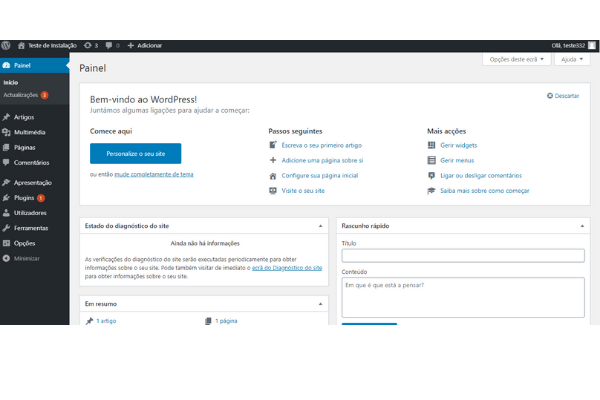Viewport: 600px width, 400px height.
Task: Click the Plugins update count badge
Action: pyautogui.click(x=41, y=198)
